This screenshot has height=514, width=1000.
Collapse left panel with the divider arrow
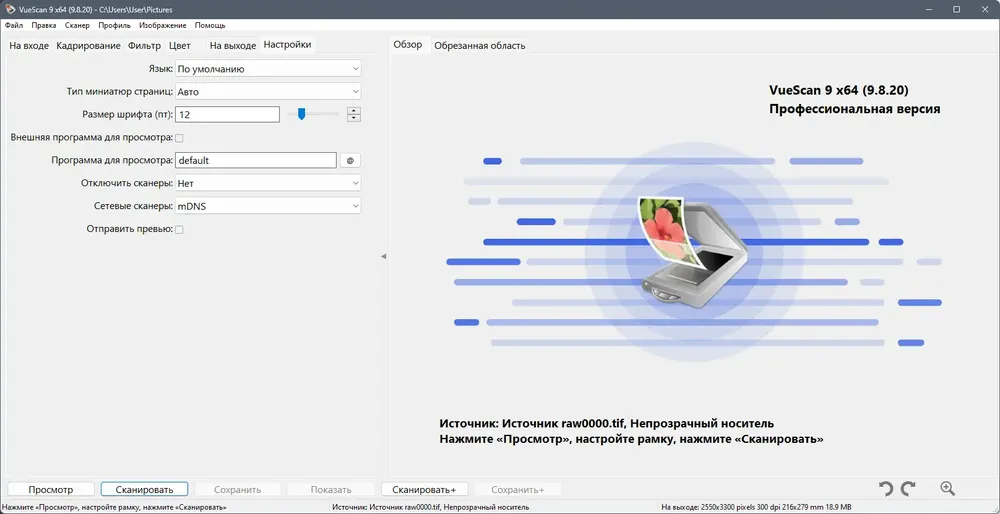tap(383, 256)
